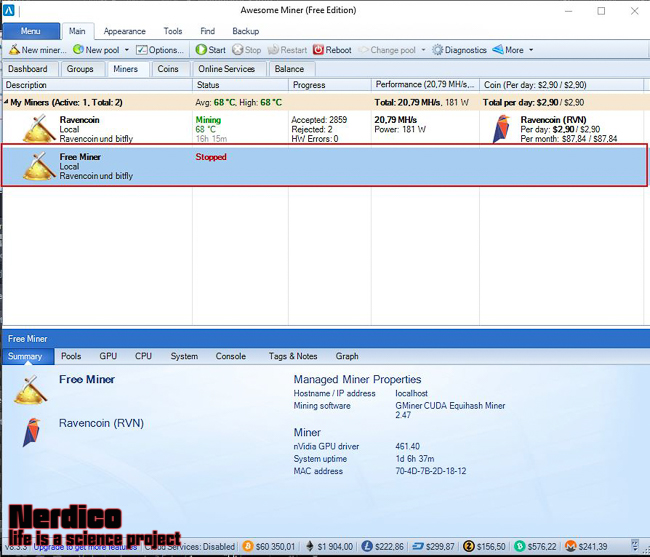Open the Tools ribbon tab
The height and width of the screenshot is (557, 650).
point(172,31)
